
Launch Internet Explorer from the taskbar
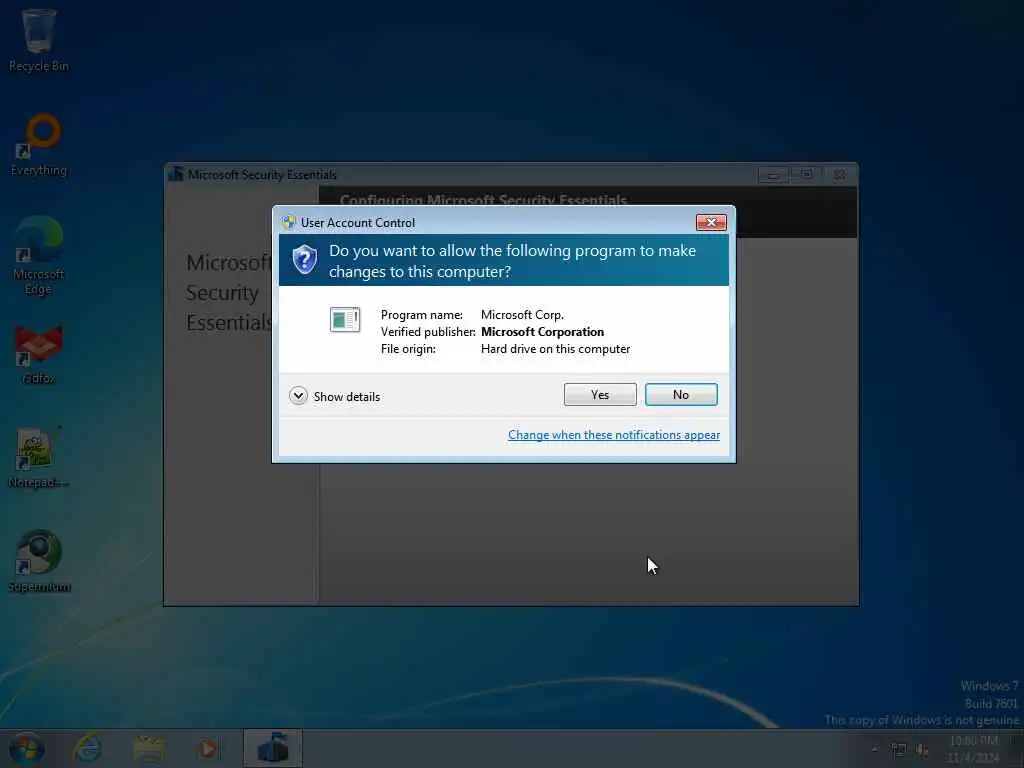(x=88, y=748)
